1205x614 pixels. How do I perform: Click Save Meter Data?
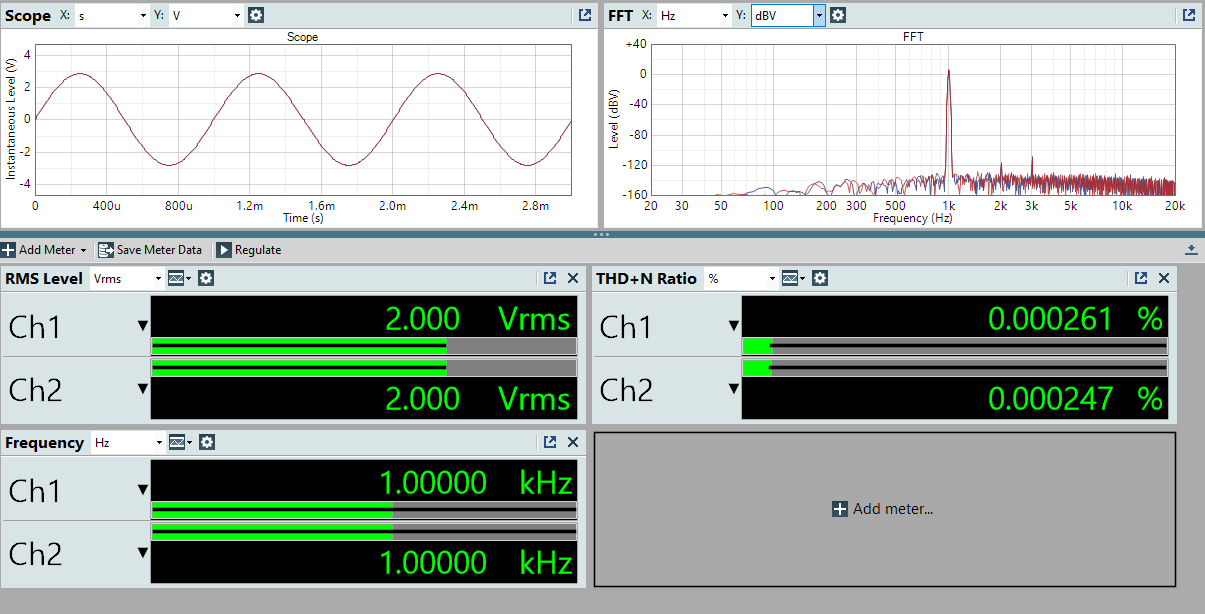point(150,250)
